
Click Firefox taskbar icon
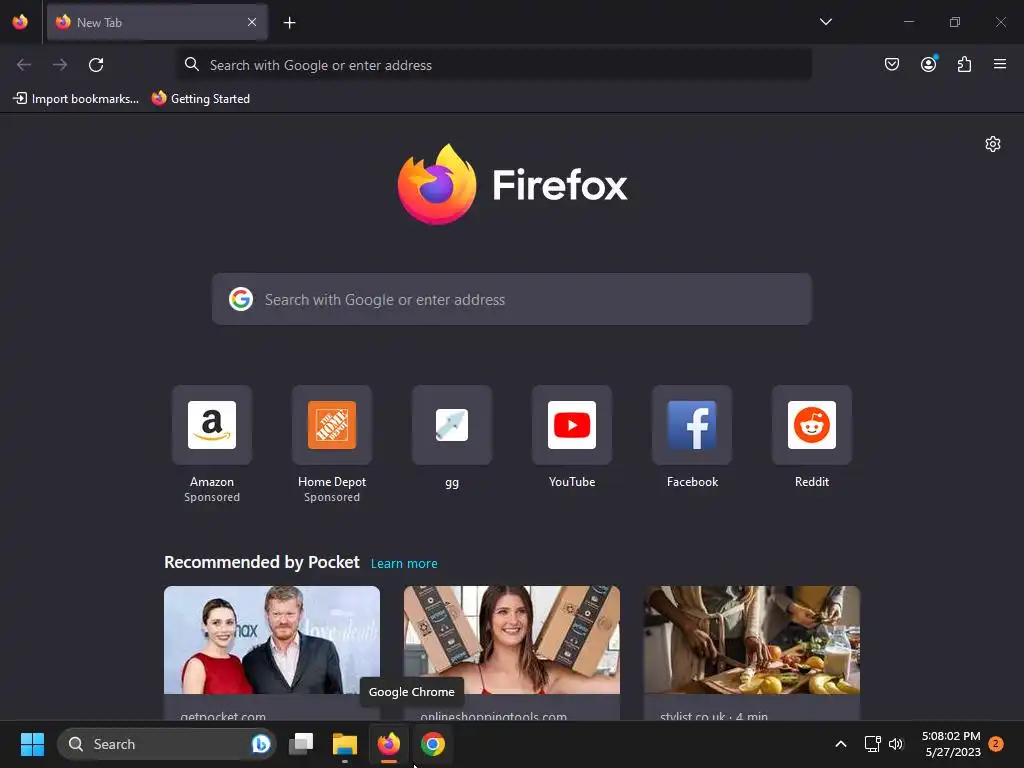pos(389,744)
